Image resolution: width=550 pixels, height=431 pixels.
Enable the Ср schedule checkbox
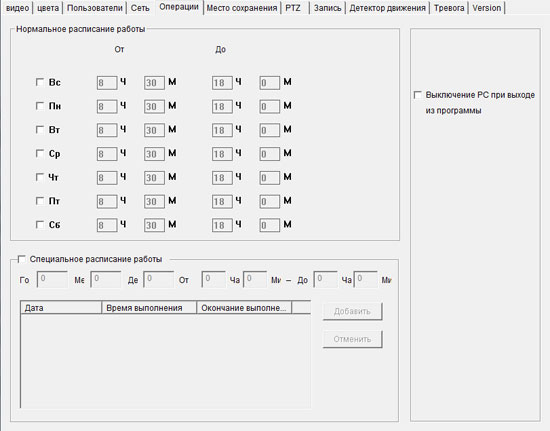[40, 154]
